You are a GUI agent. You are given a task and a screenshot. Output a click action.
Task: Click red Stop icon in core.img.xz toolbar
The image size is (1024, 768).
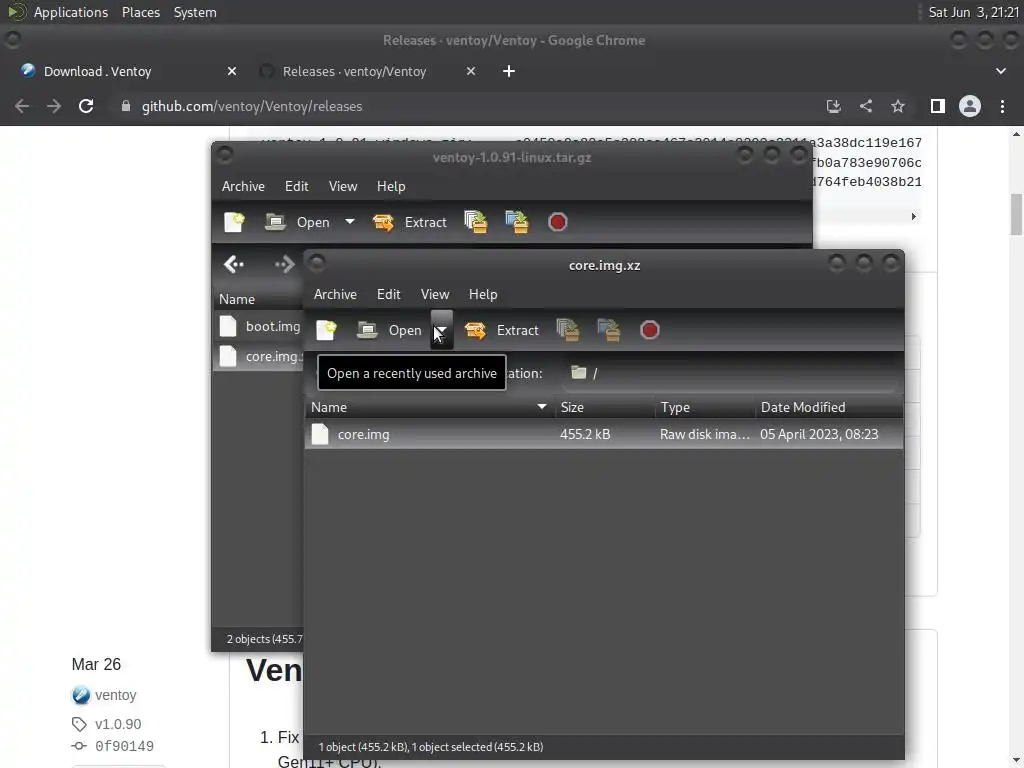[649, 330]
